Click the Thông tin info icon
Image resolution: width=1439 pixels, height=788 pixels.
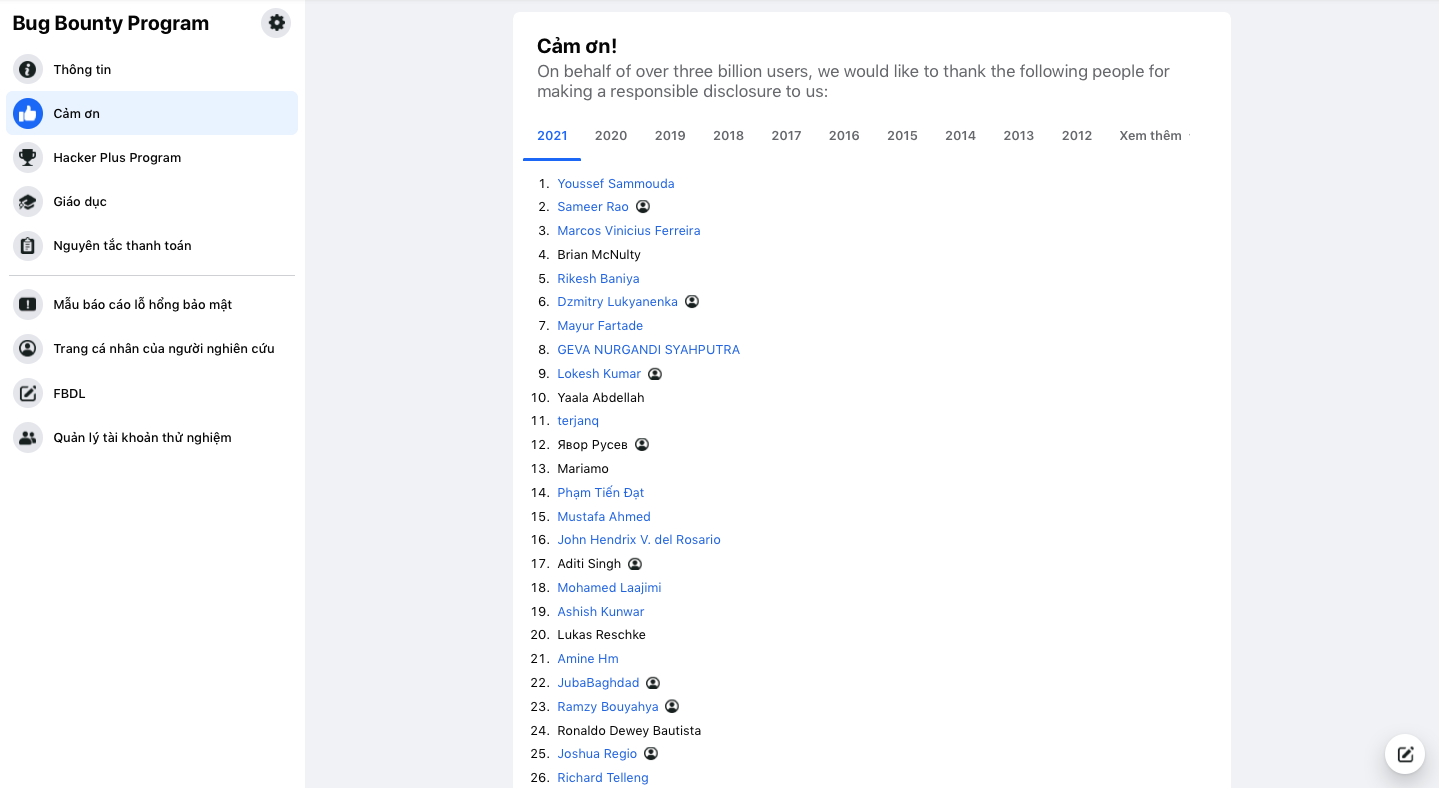coord(28,70)
